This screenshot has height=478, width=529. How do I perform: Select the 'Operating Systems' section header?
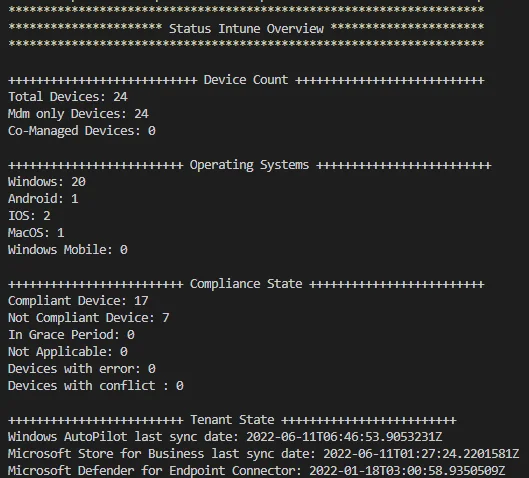[249, 165]
